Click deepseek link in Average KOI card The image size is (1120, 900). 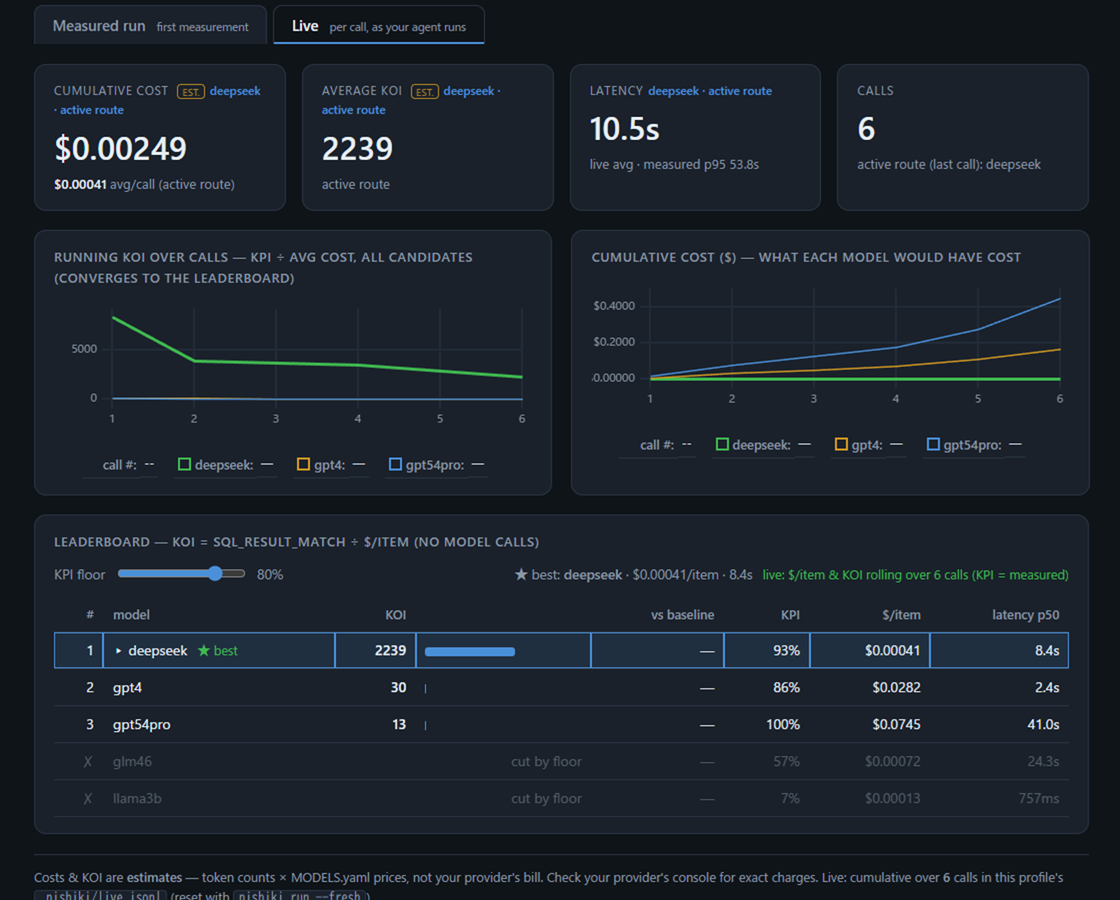click(x=469, y=91)
